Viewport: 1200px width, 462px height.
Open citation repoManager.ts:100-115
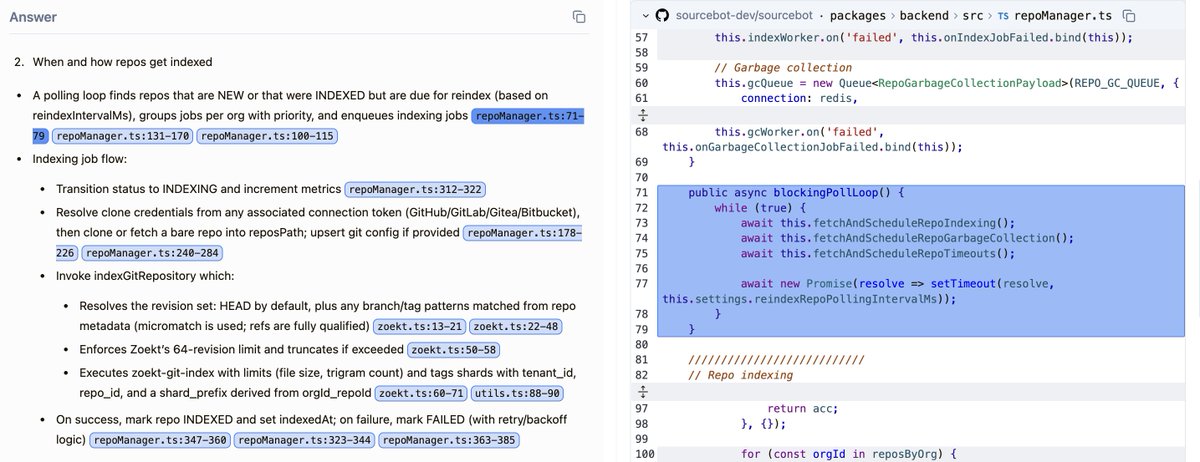(267, 136)
